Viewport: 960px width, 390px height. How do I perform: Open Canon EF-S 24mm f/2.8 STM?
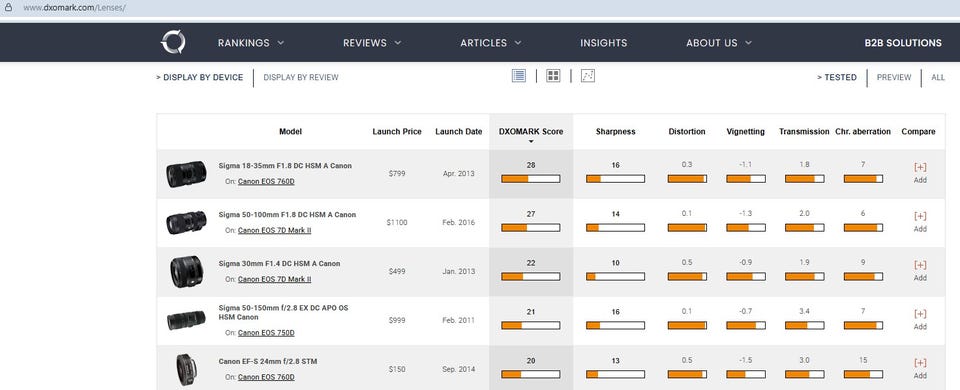point(268,362)
